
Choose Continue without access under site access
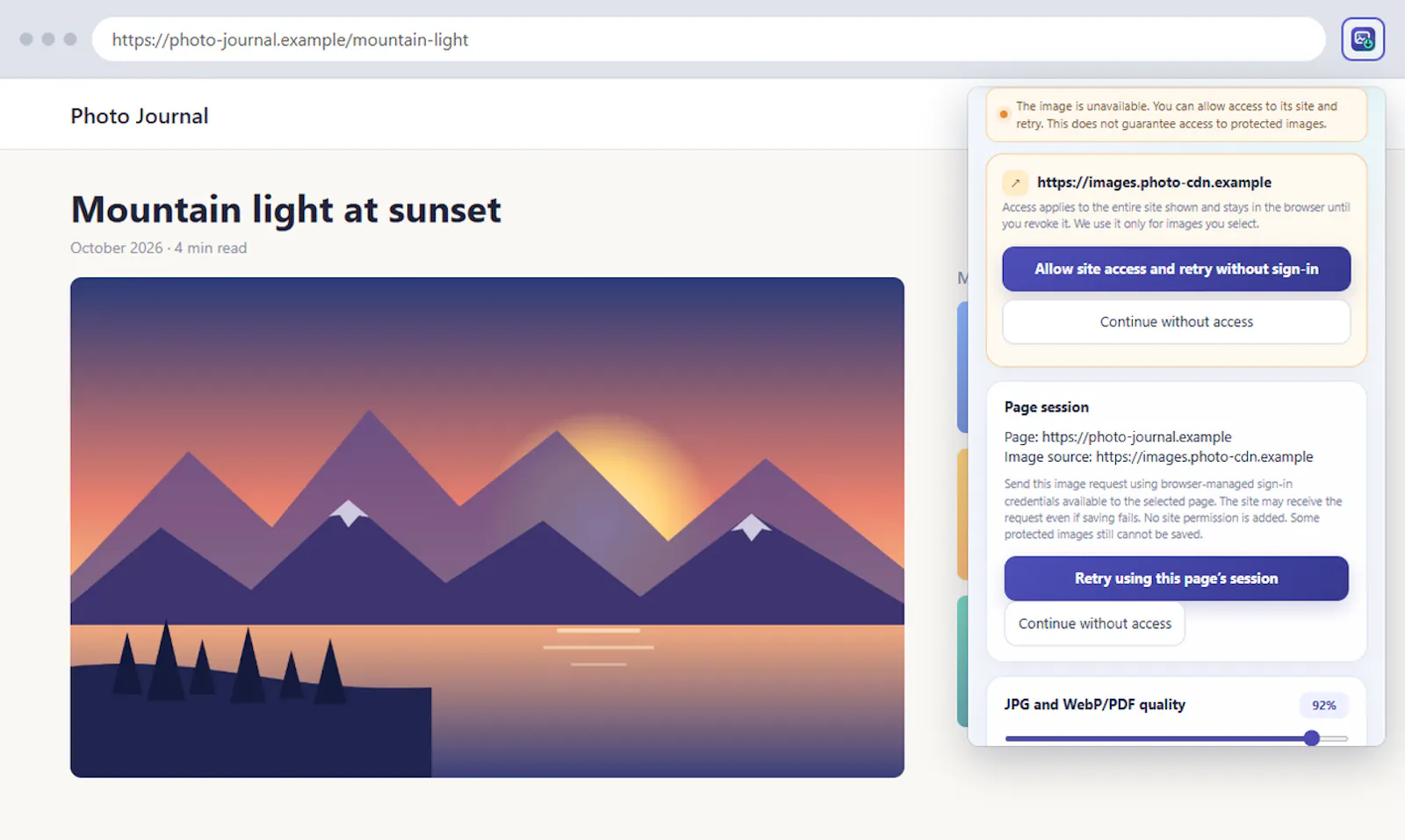pos(1176,322)
